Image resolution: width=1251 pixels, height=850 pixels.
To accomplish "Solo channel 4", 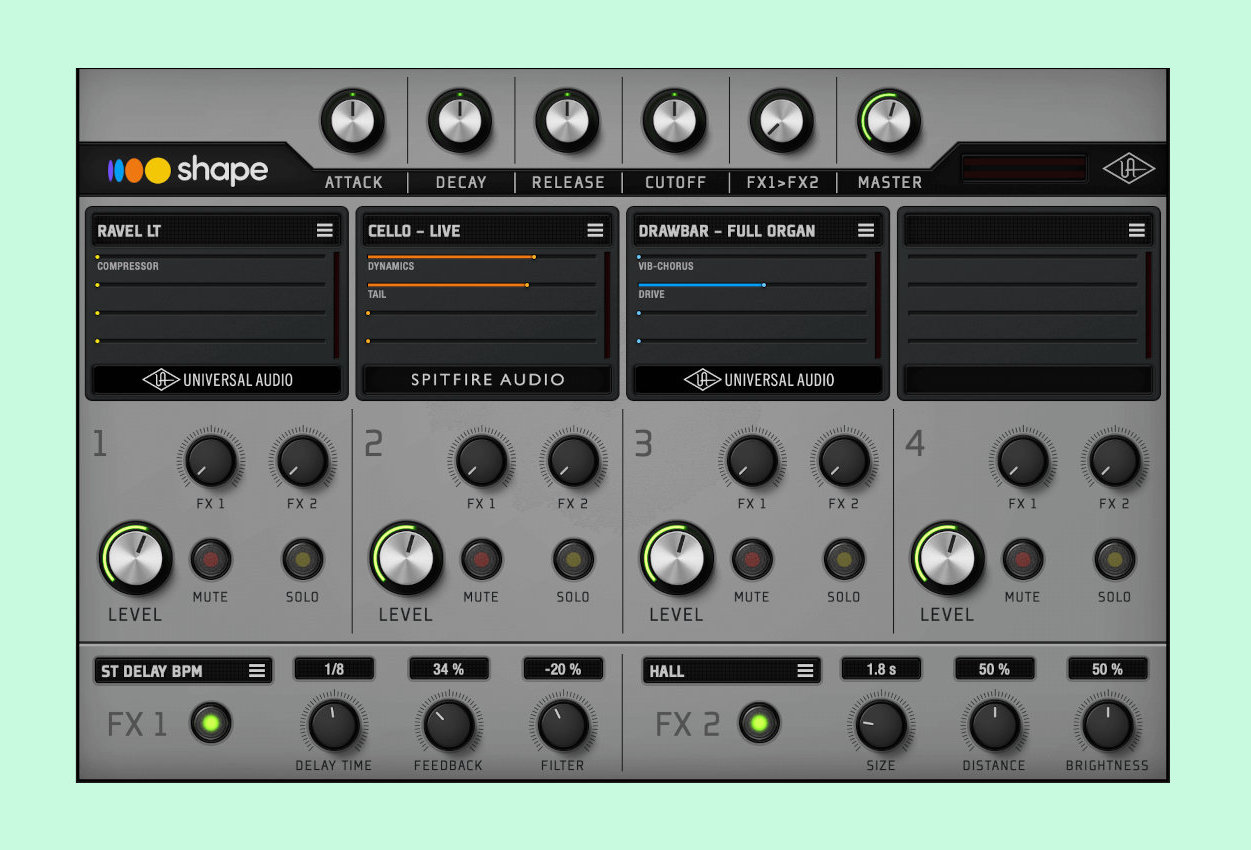I will (x=1115, y=559).
